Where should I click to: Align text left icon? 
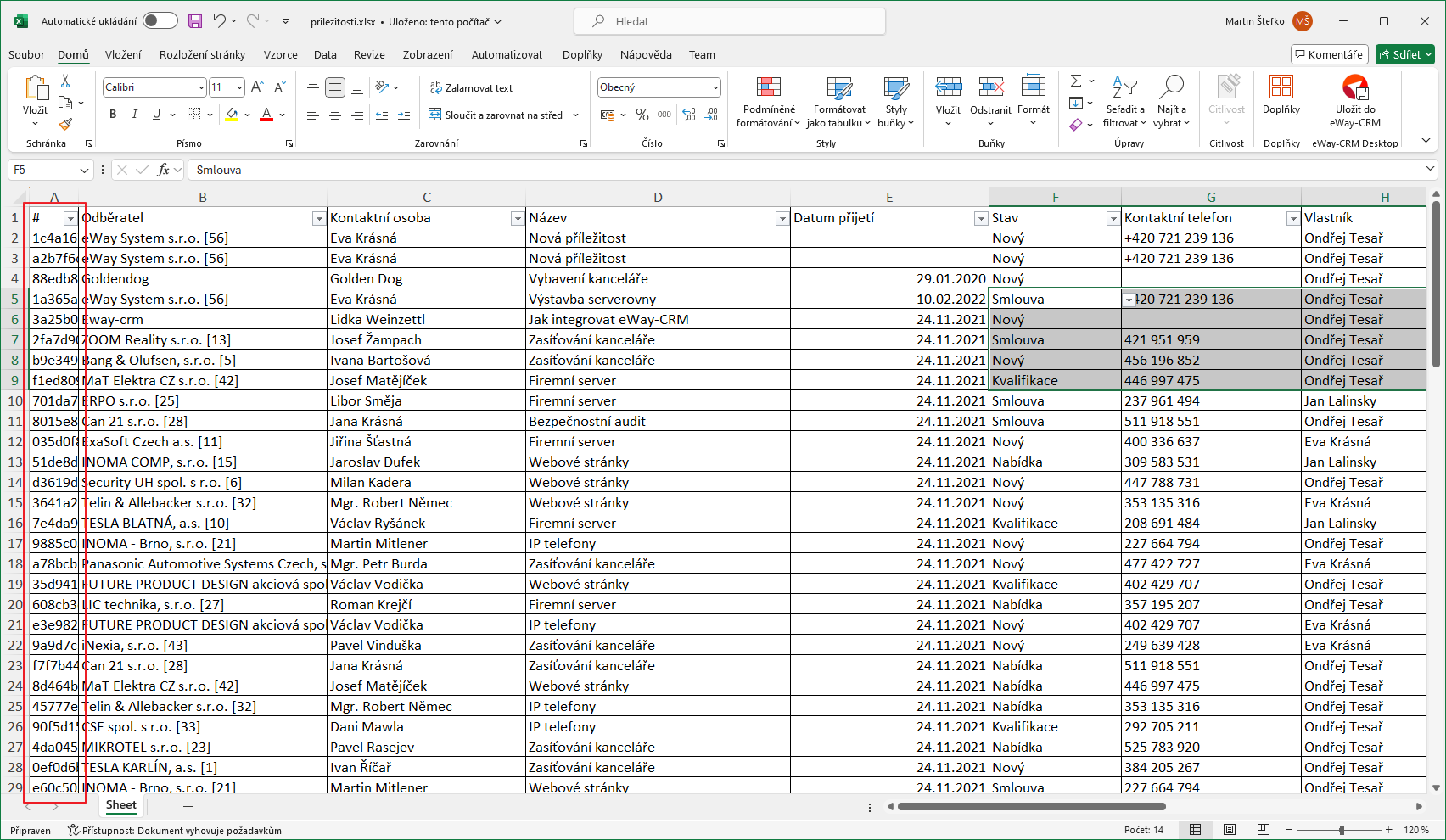[x=313, y=115]
